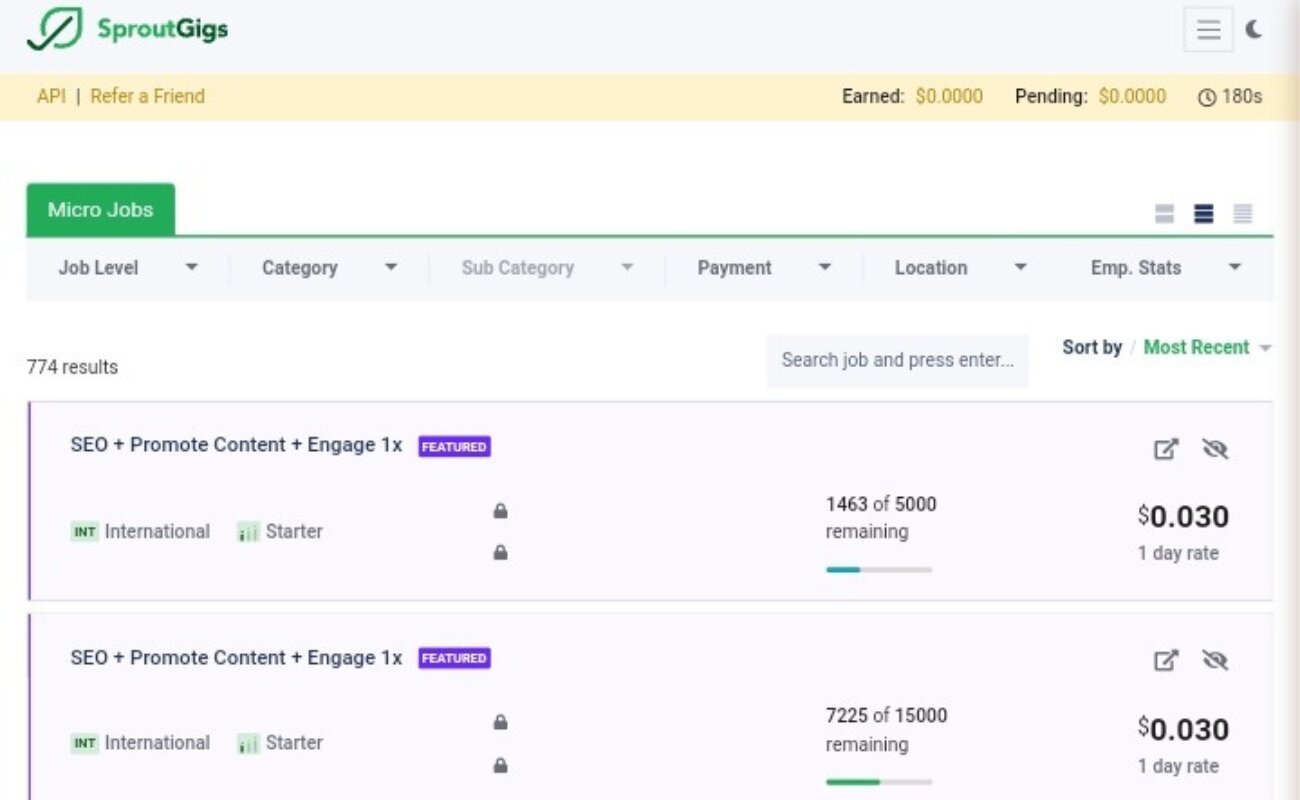Click upper lock icon in second job

500,722
